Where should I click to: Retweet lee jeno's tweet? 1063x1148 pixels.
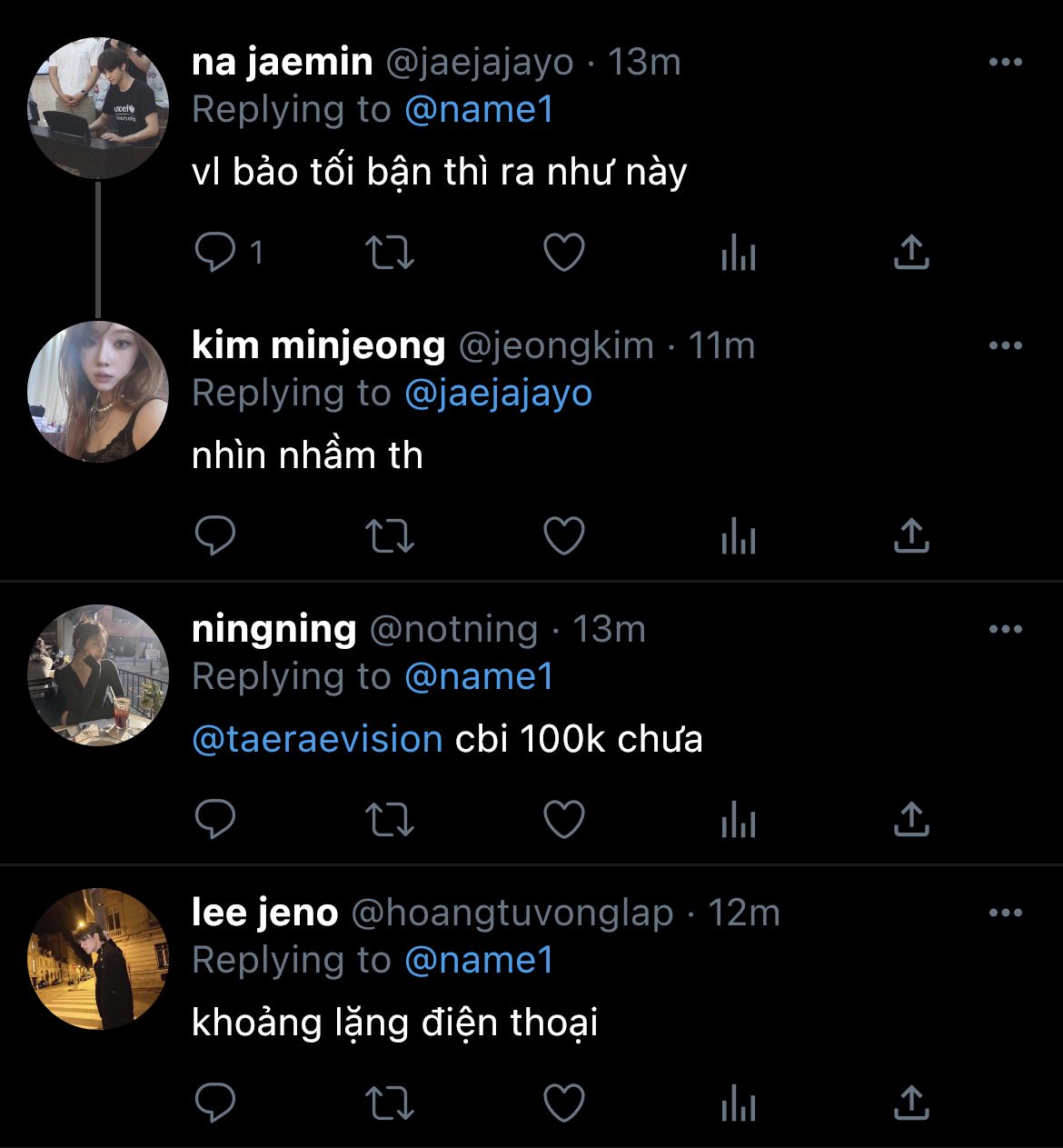[x=390, y=1104]
